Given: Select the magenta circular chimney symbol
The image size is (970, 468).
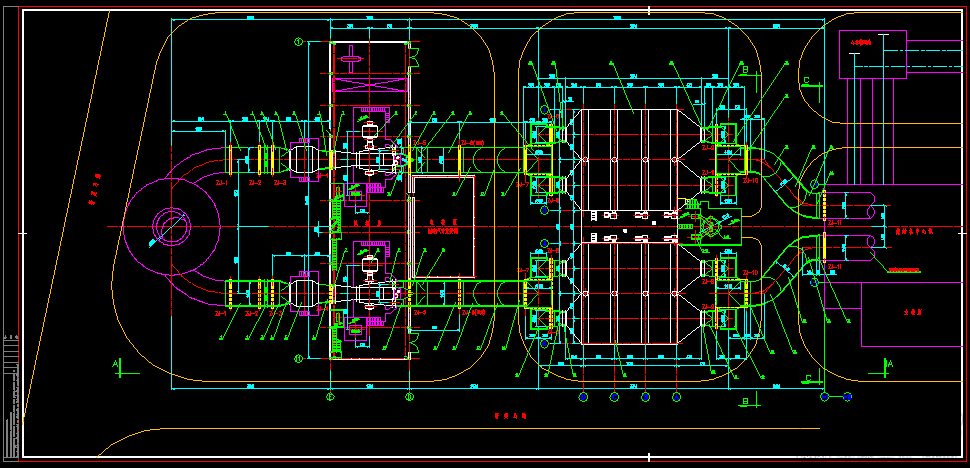Looking at the screenshot, I should (172, 227).
